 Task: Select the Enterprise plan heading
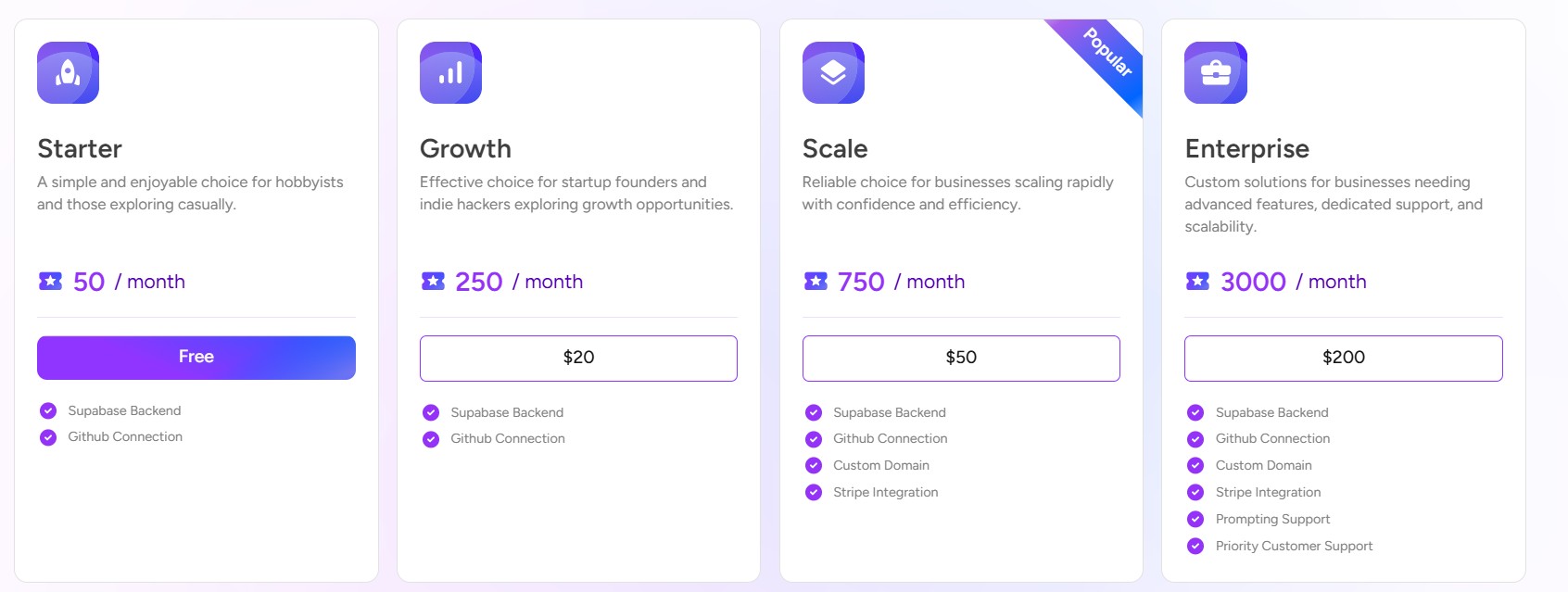tap(1247, 147)
